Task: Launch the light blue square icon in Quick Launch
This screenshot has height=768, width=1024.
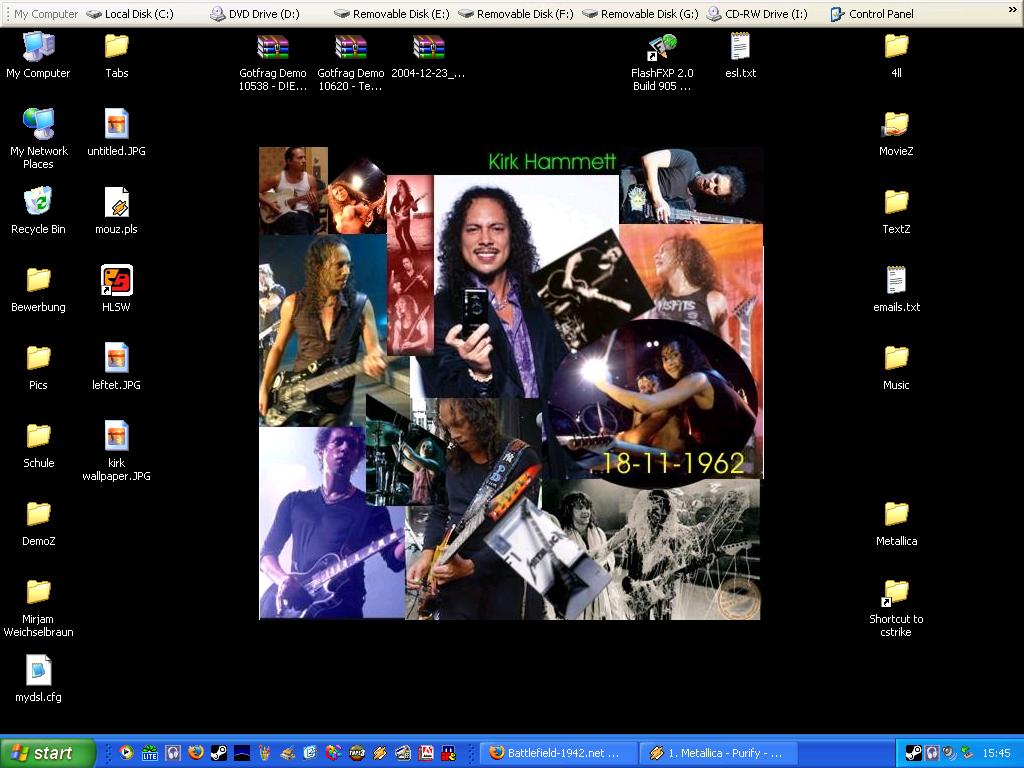Action: pyautogui.click(x=310, y=753)
